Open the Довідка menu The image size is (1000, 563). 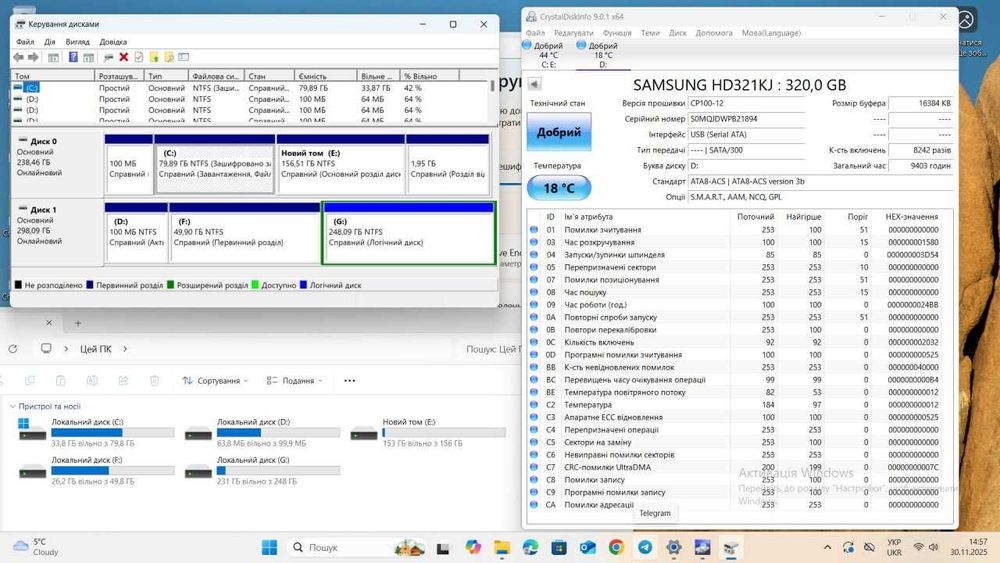tap(113, 42)
